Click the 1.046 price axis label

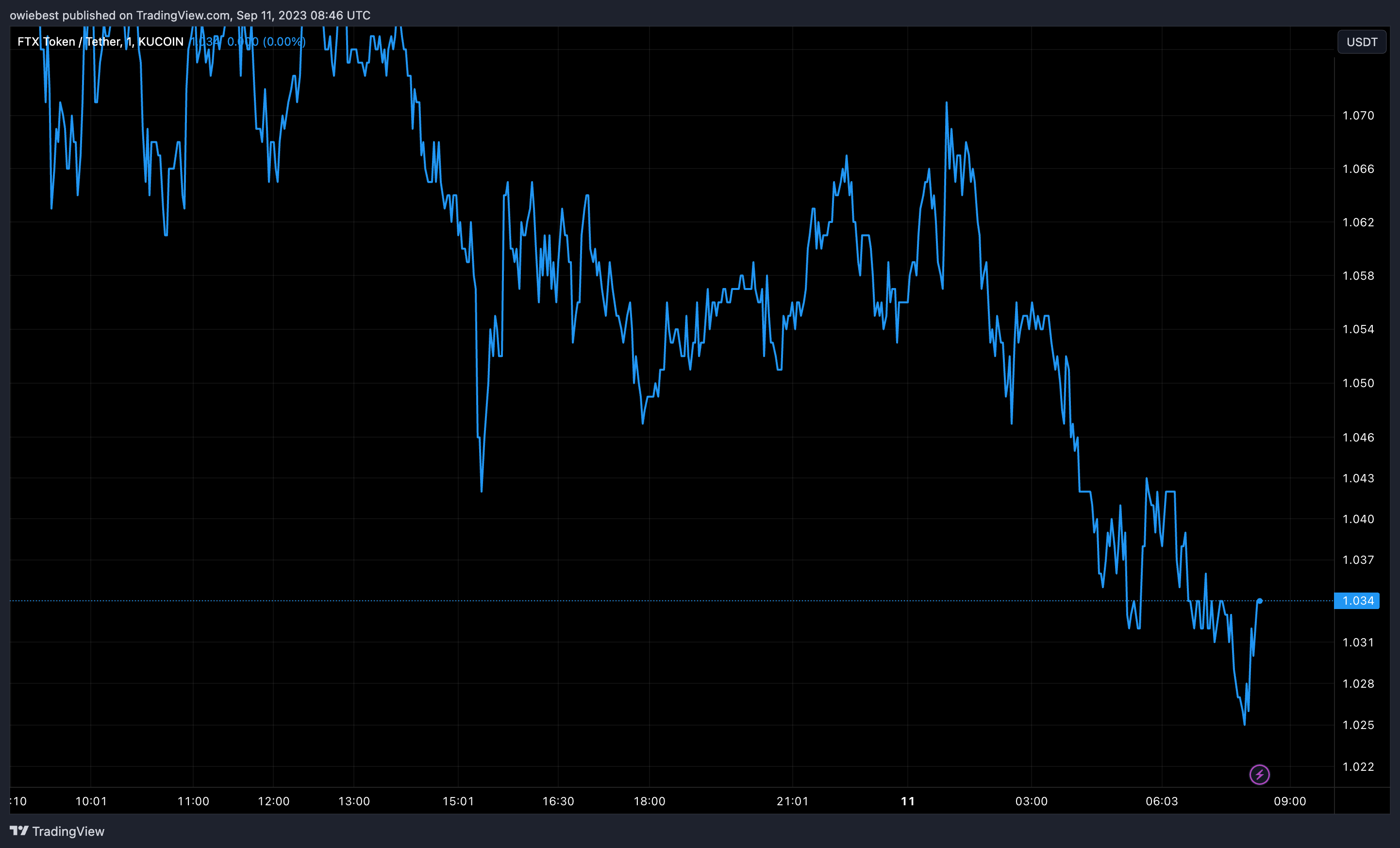[x=1358, y=437]
